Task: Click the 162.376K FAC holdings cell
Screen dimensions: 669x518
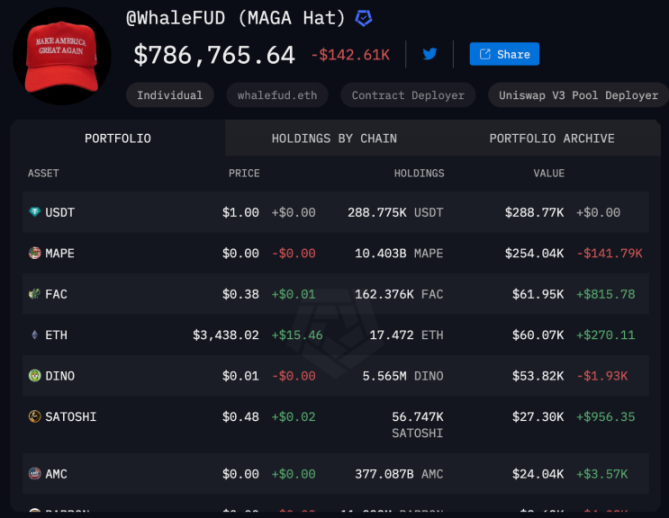Action: (399, 294)
